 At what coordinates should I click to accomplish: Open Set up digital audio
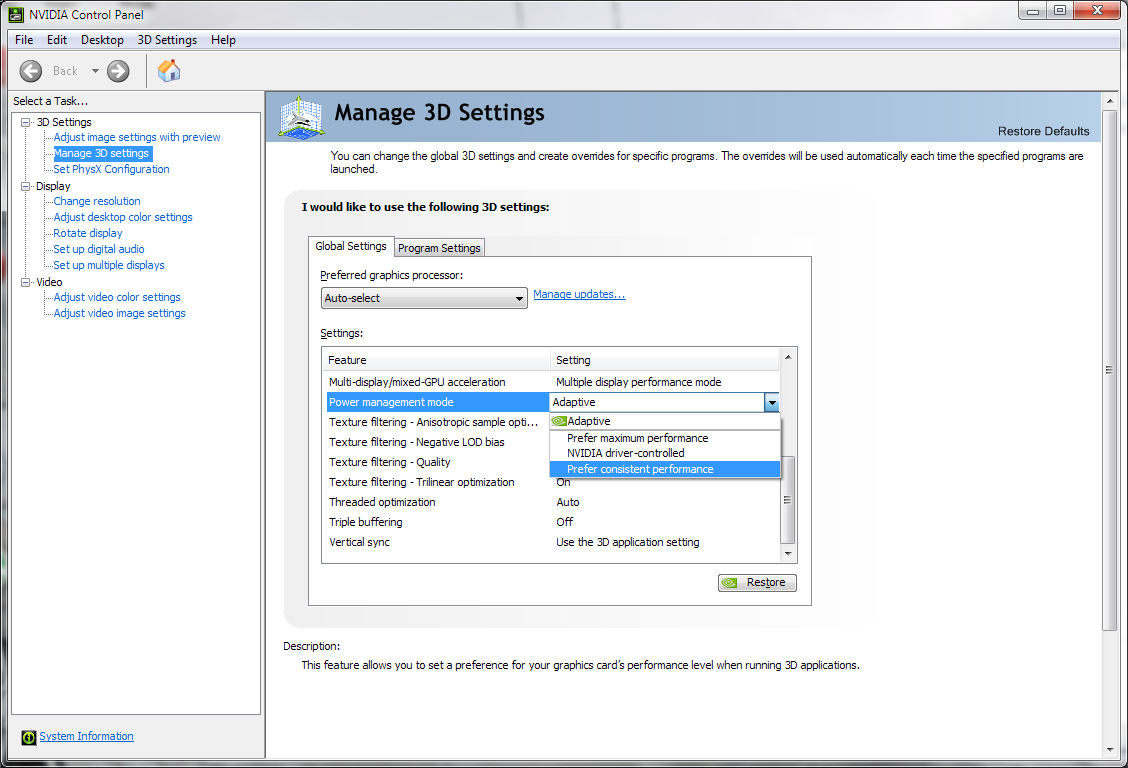(99, 249)
